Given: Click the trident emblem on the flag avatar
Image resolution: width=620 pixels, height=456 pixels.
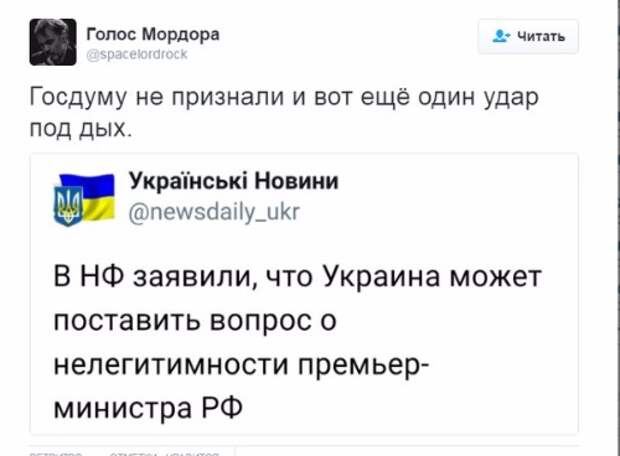Looking at the screenshot, I should point(69,207).
